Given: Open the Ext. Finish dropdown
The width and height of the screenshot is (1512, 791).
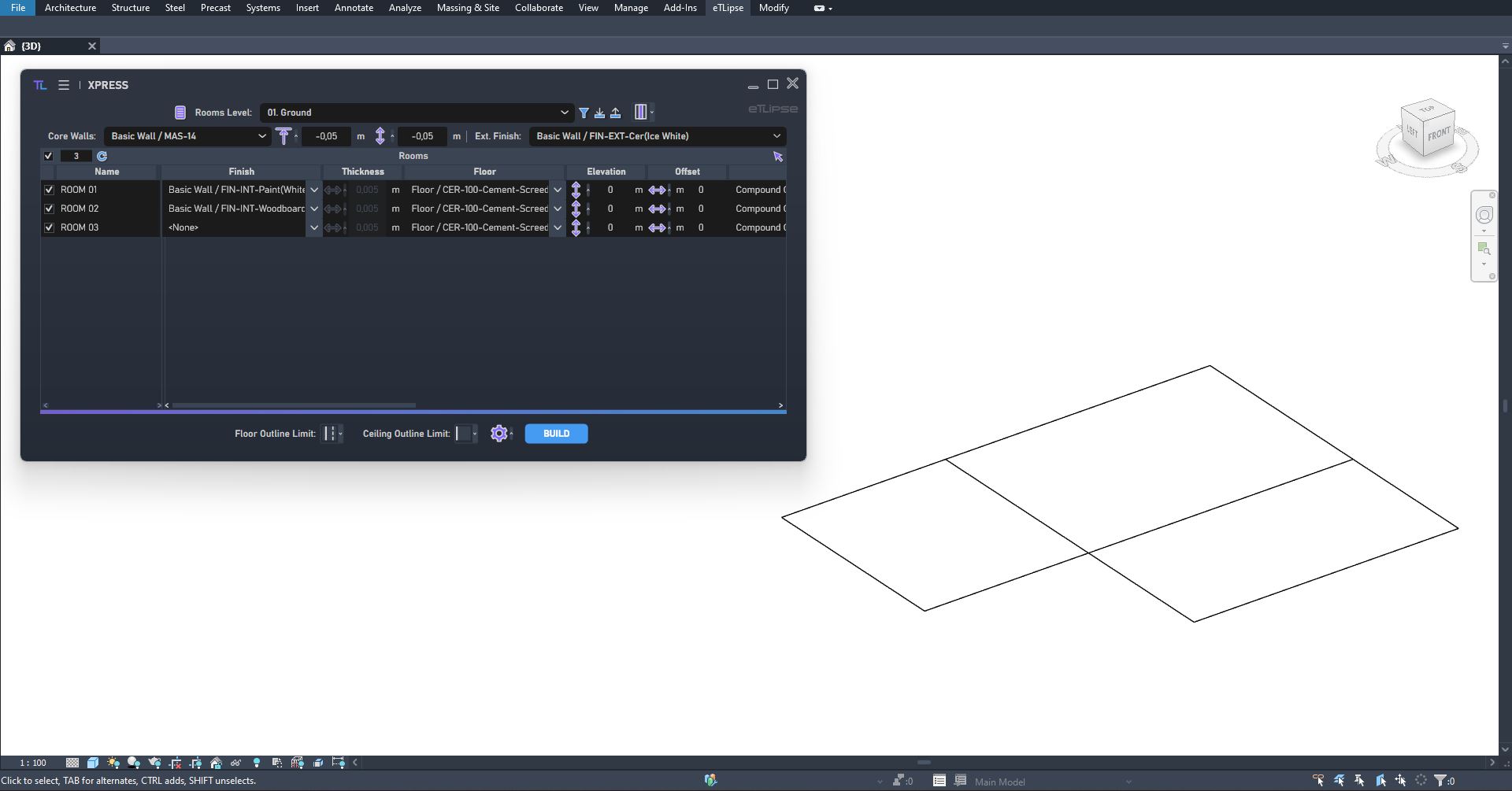Looking at the screenshot, I should 658,136.
